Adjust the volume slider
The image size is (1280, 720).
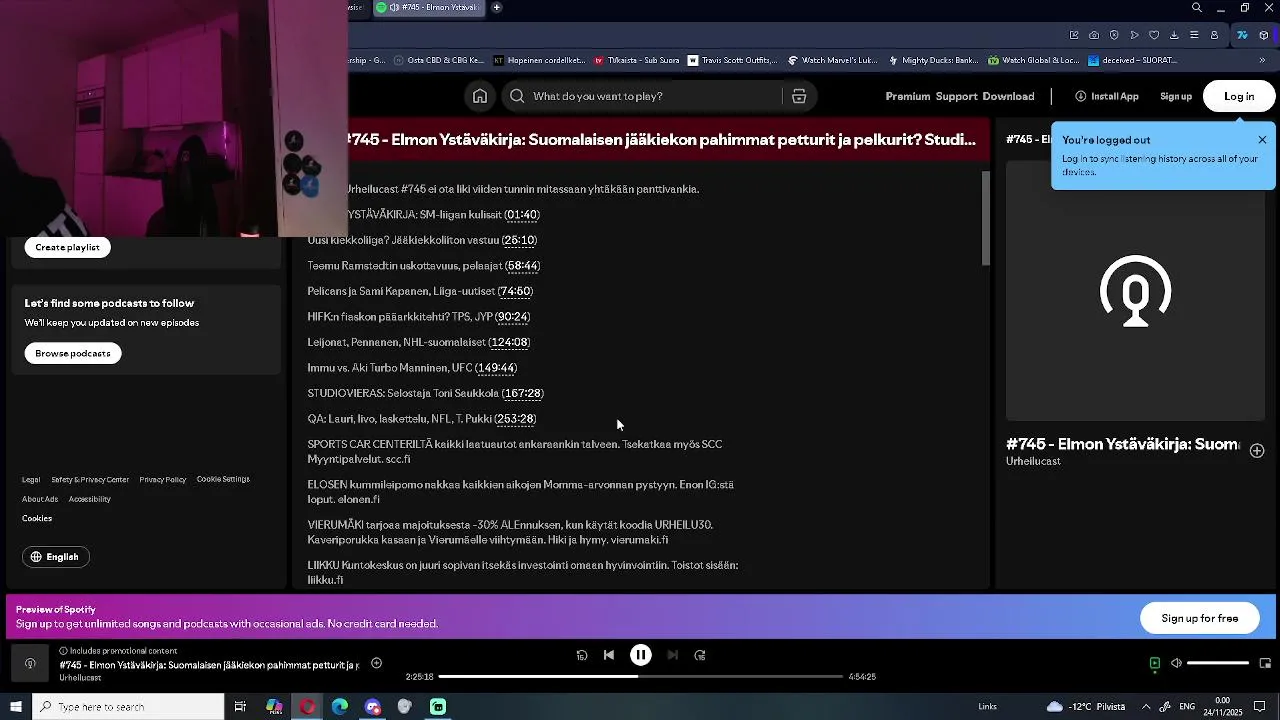[x=1218, y=663]
